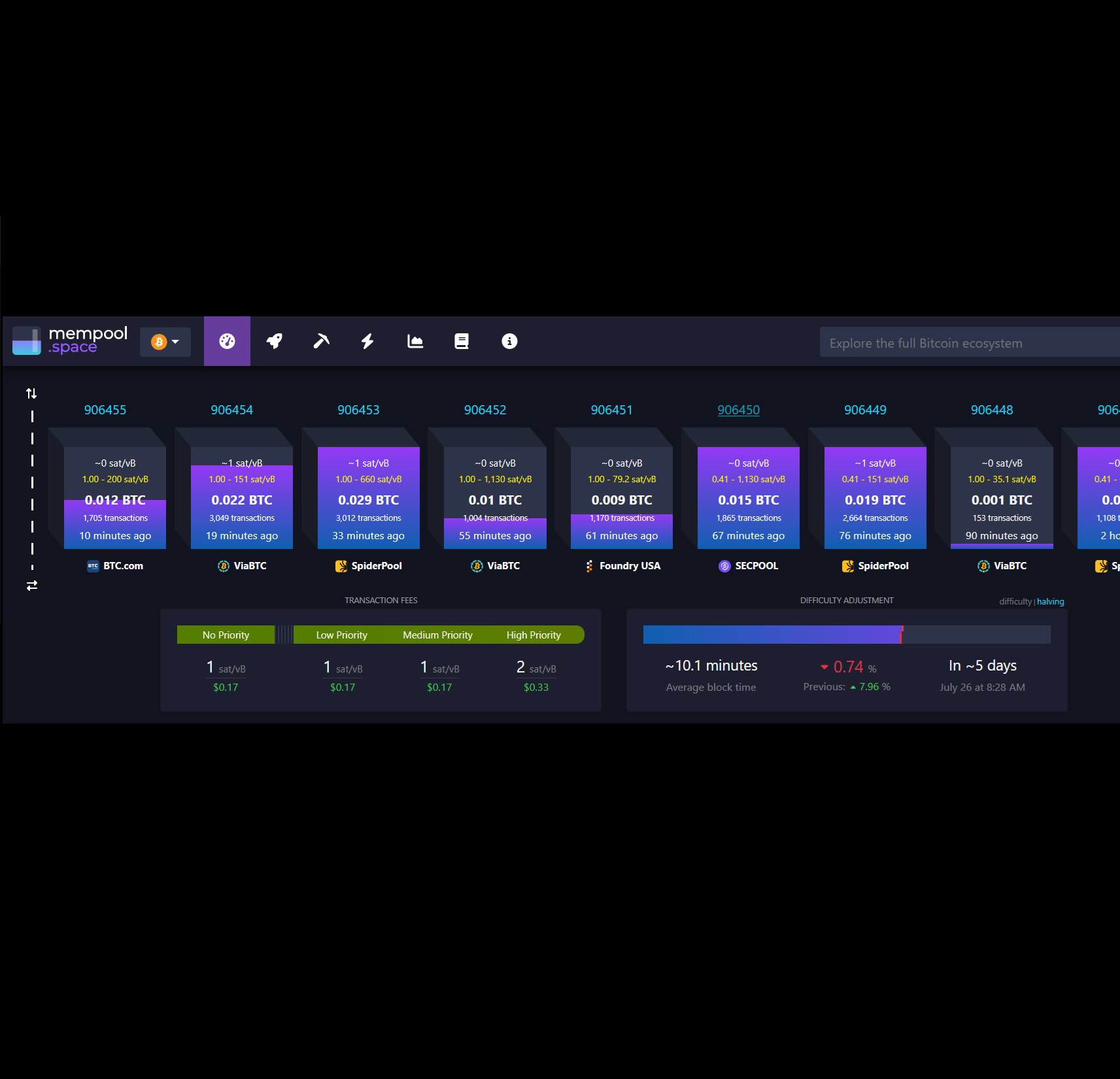Viewport: 1120px width, 1079px height.
Task: Open block height link 906451
Action: [612, 410]
